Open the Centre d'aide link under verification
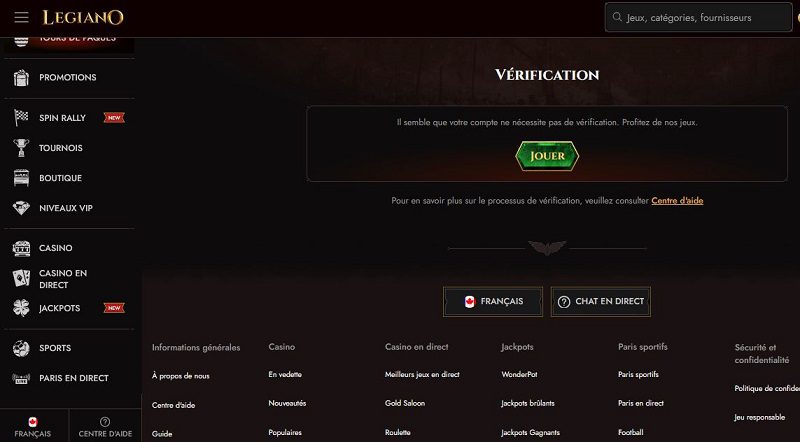 click(x=677, y=201)
